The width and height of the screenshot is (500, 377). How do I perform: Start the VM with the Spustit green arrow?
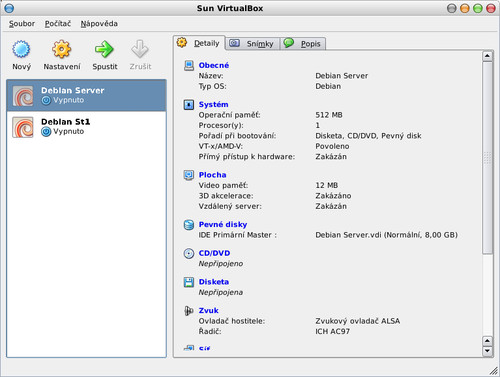(x=104, y=49)
